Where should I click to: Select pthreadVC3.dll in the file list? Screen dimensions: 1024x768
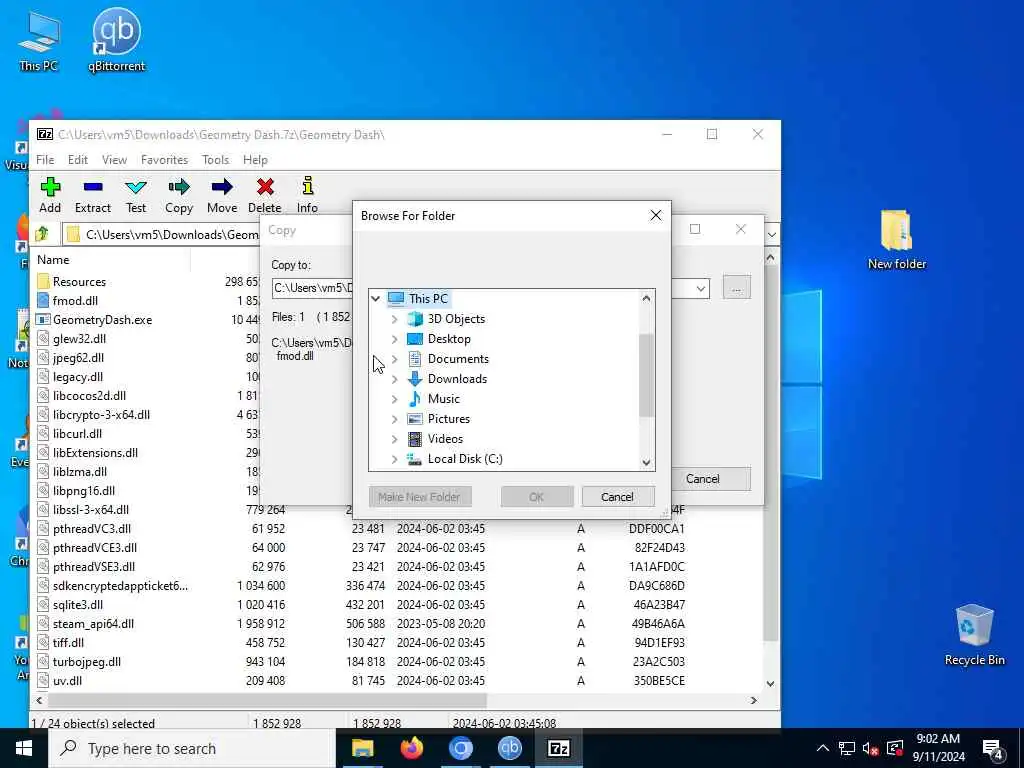pyautogui.click(x=91, y=529)
